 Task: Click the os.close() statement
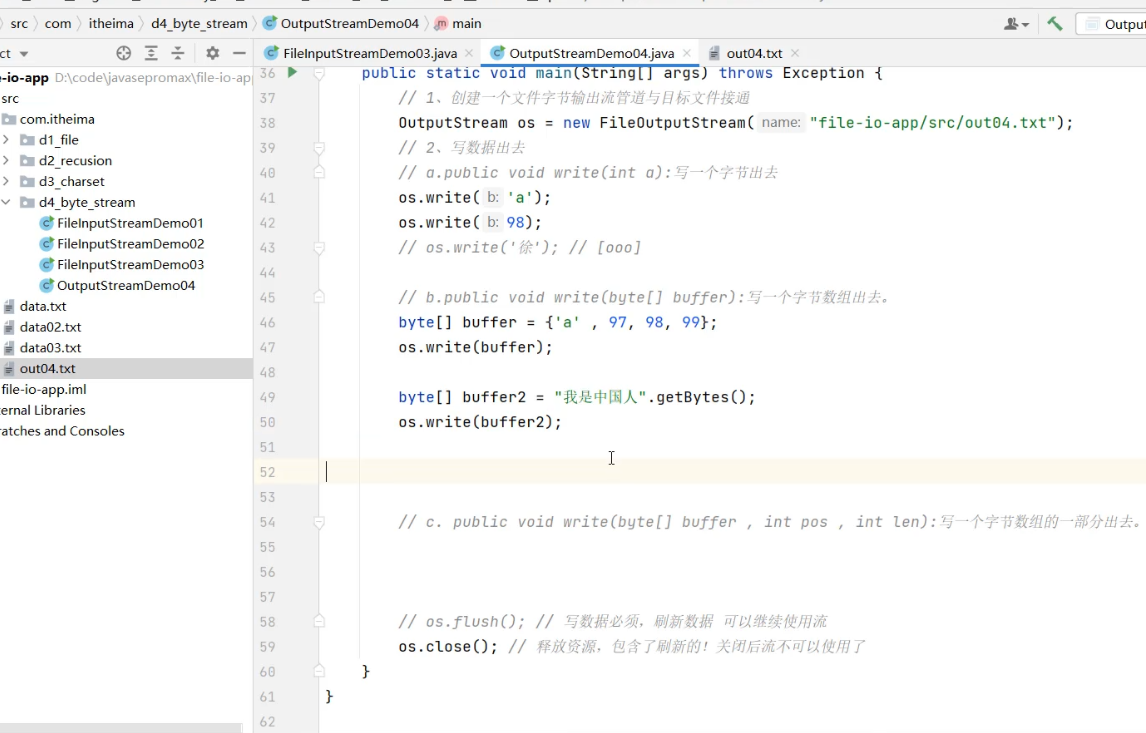click(x=448, y=647)
